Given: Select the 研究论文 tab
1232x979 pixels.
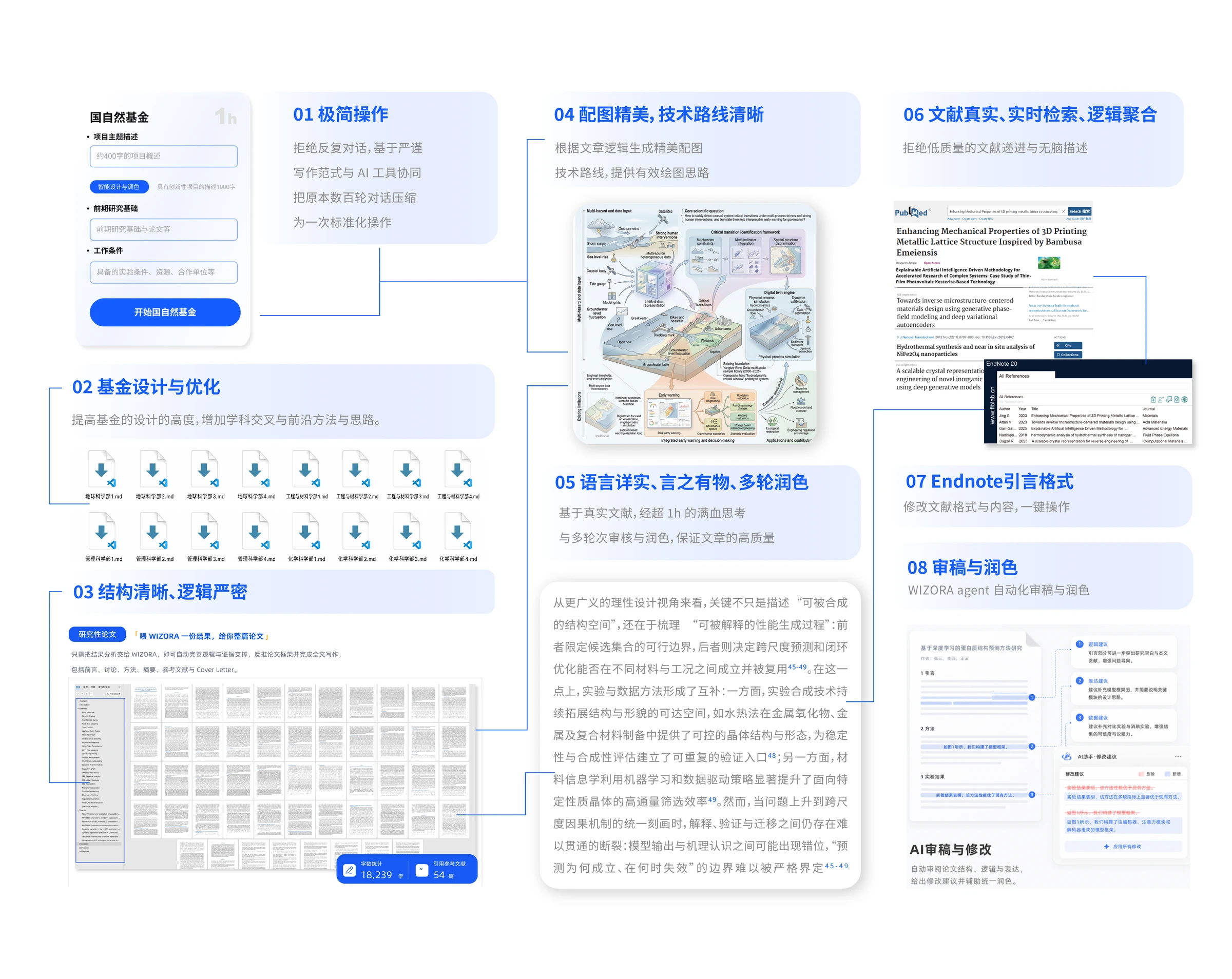Looking at the screenshot, I should pos(97,634).
